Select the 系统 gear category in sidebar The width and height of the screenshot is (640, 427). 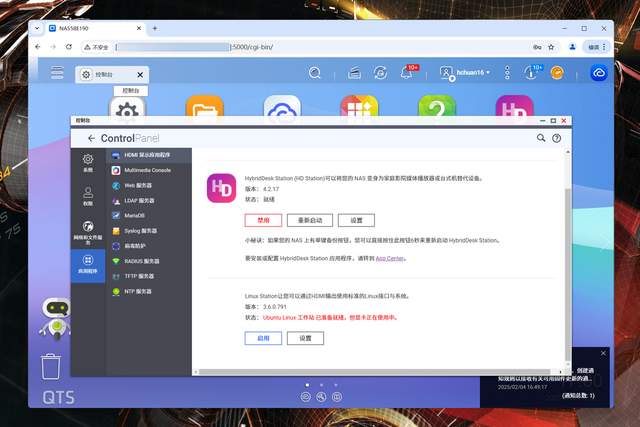[88, 163]
